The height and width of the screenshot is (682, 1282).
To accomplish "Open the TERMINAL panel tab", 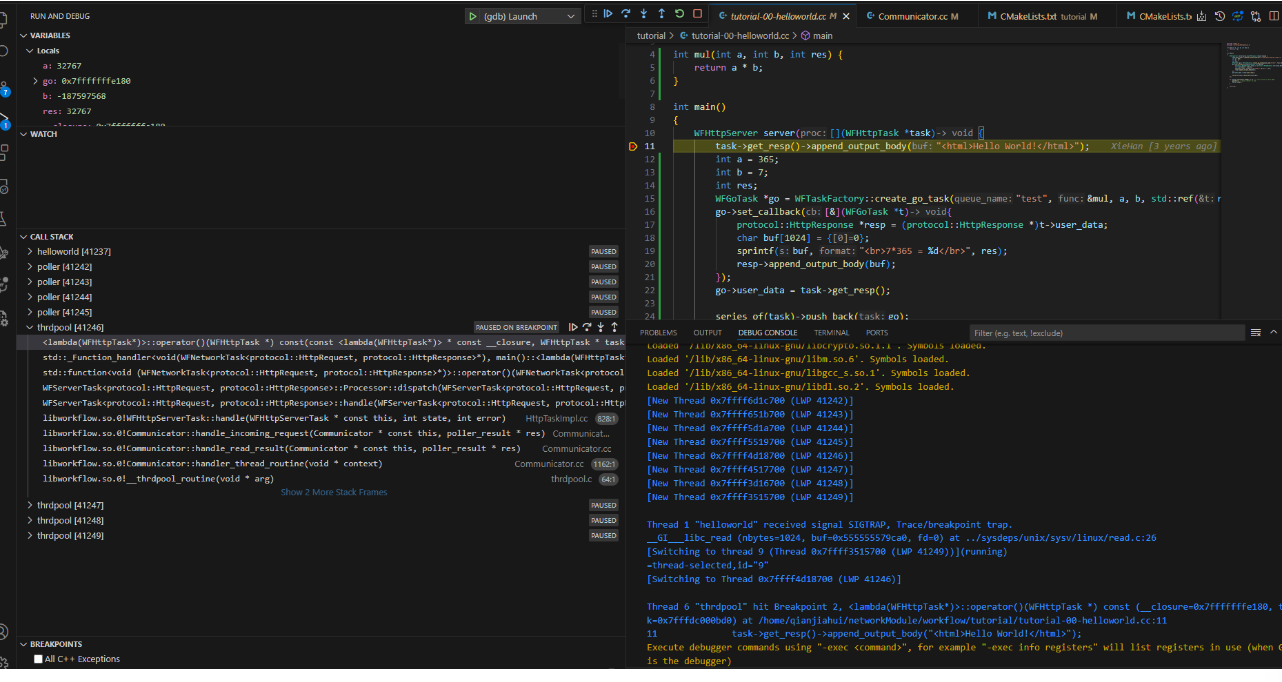I will [x=831, y=333].
